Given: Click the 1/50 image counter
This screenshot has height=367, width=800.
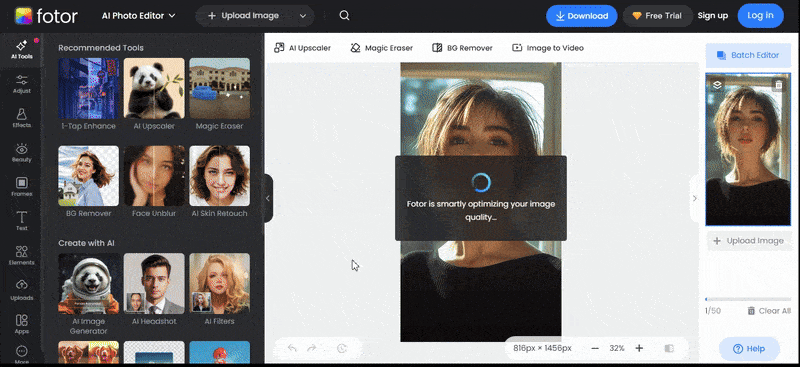Looking at the screenshot, I should click(713, 311).
